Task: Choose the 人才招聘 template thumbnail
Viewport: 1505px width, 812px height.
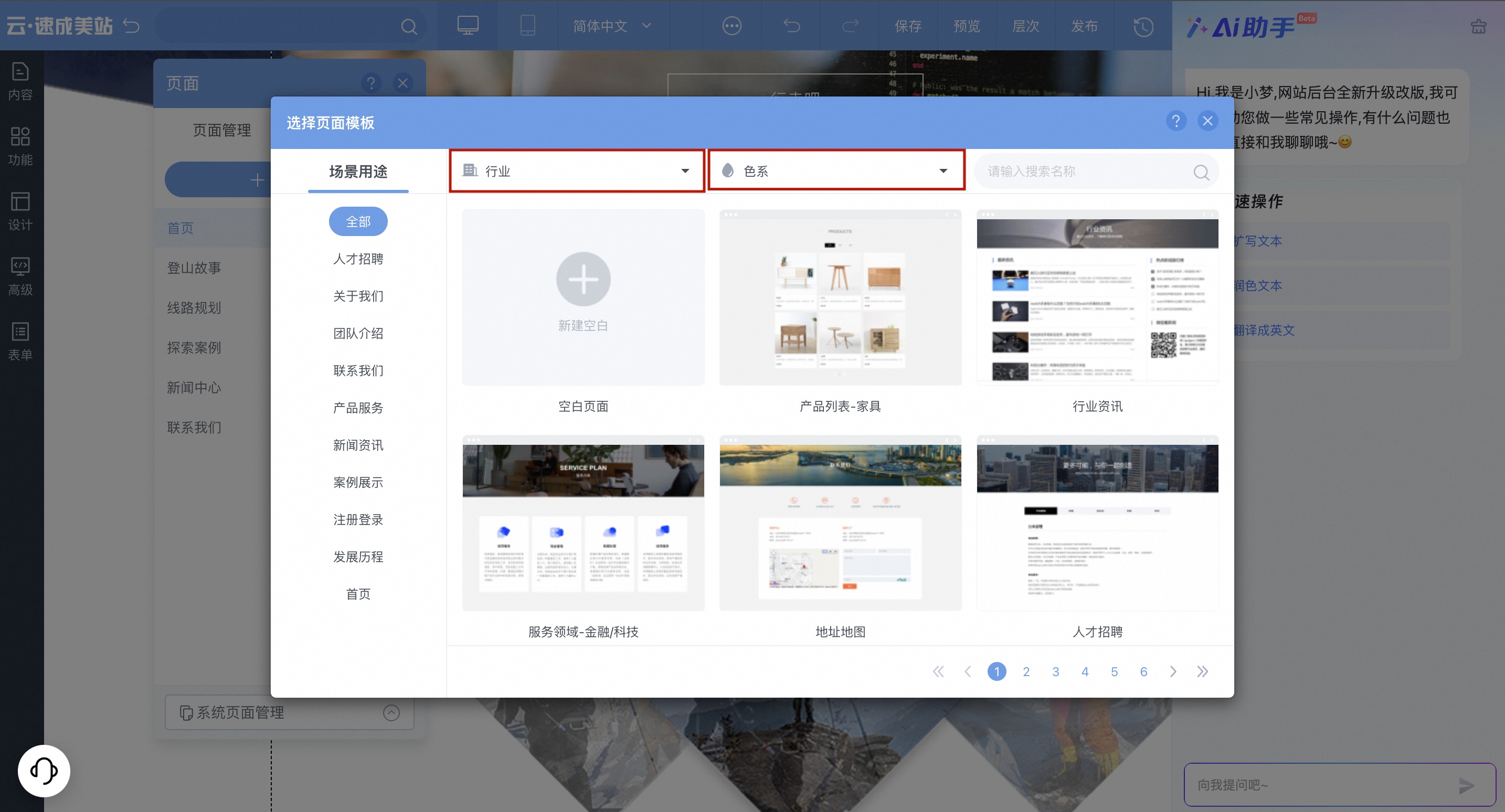Action: (1097, 523)
